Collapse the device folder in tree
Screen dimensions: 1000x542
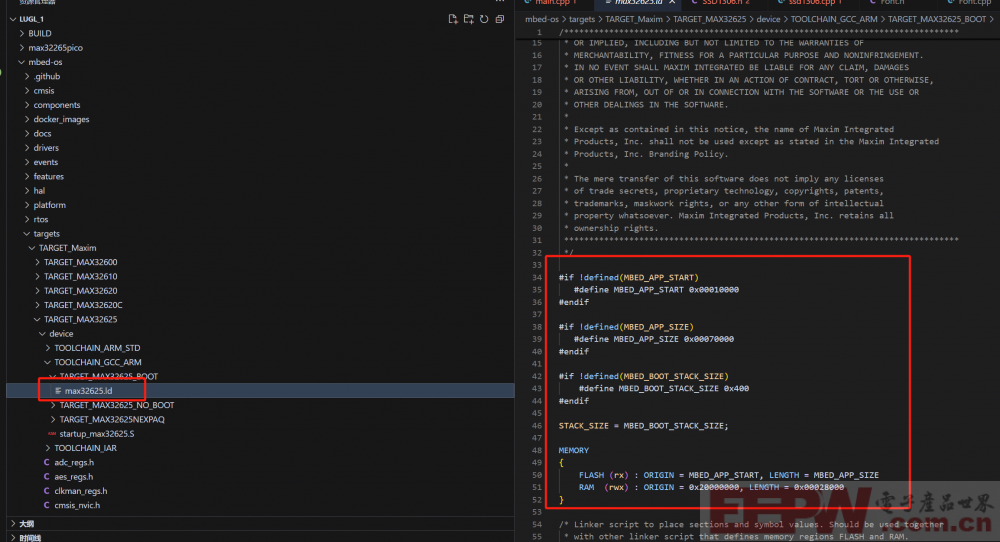43,333
